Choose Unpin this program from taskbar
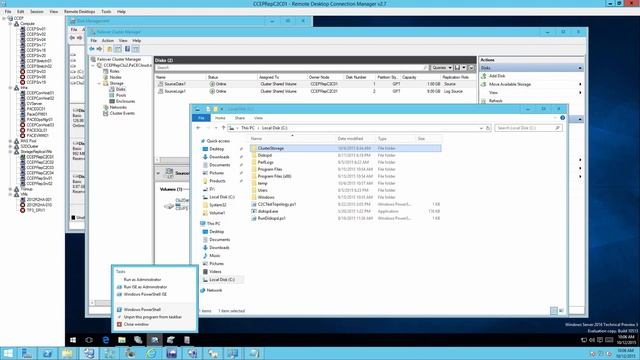 (152, 317)
